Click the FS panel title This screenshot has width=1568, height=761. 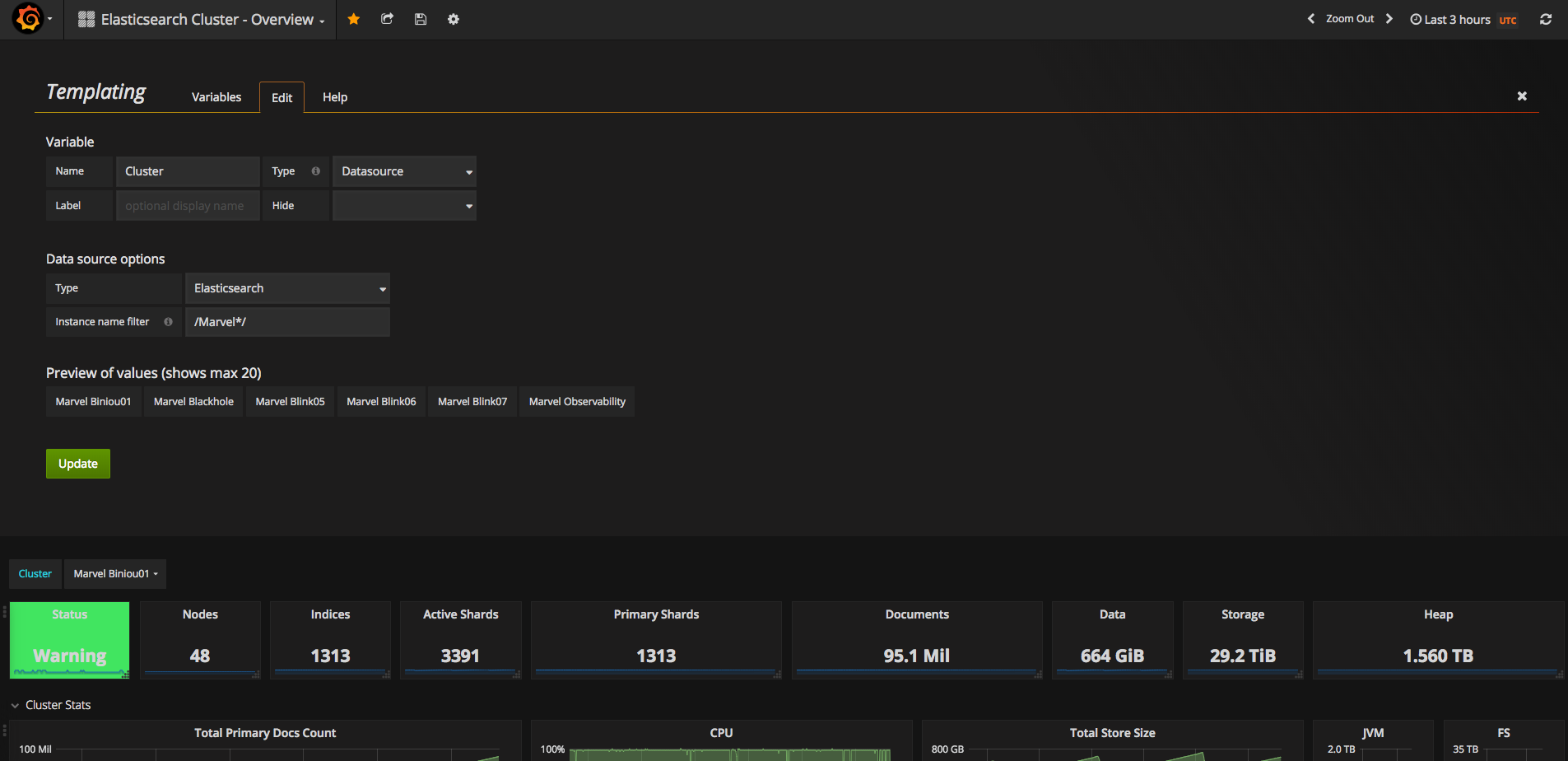point(1504,733)
